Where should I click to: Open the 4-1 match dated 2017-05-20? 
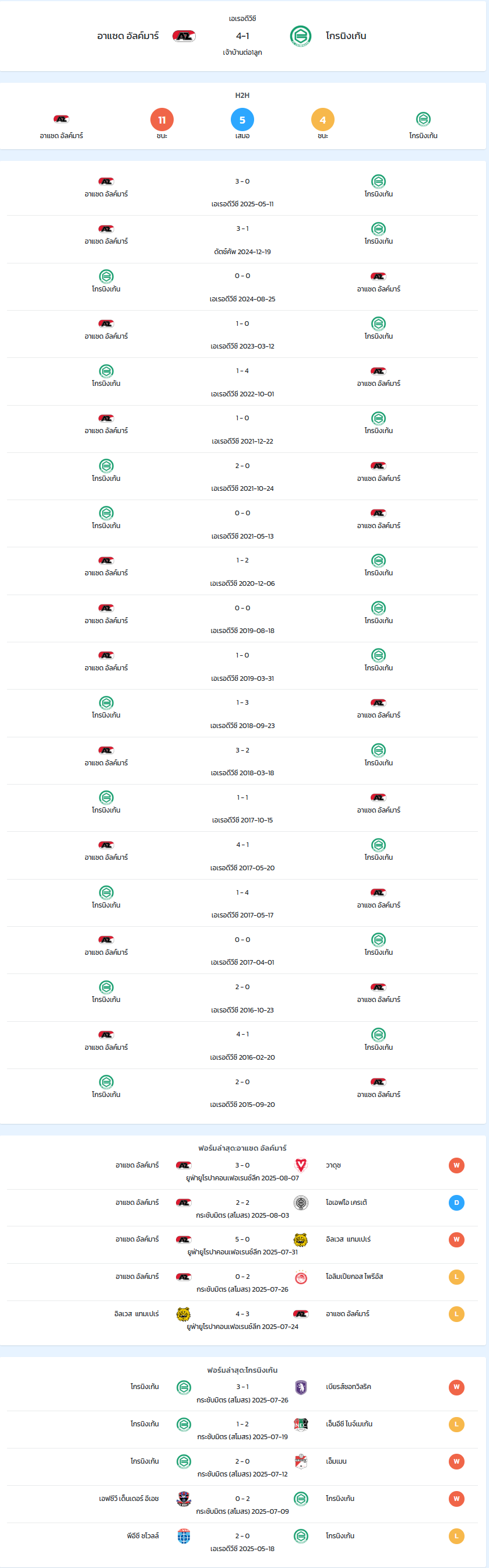pos(242,855)
